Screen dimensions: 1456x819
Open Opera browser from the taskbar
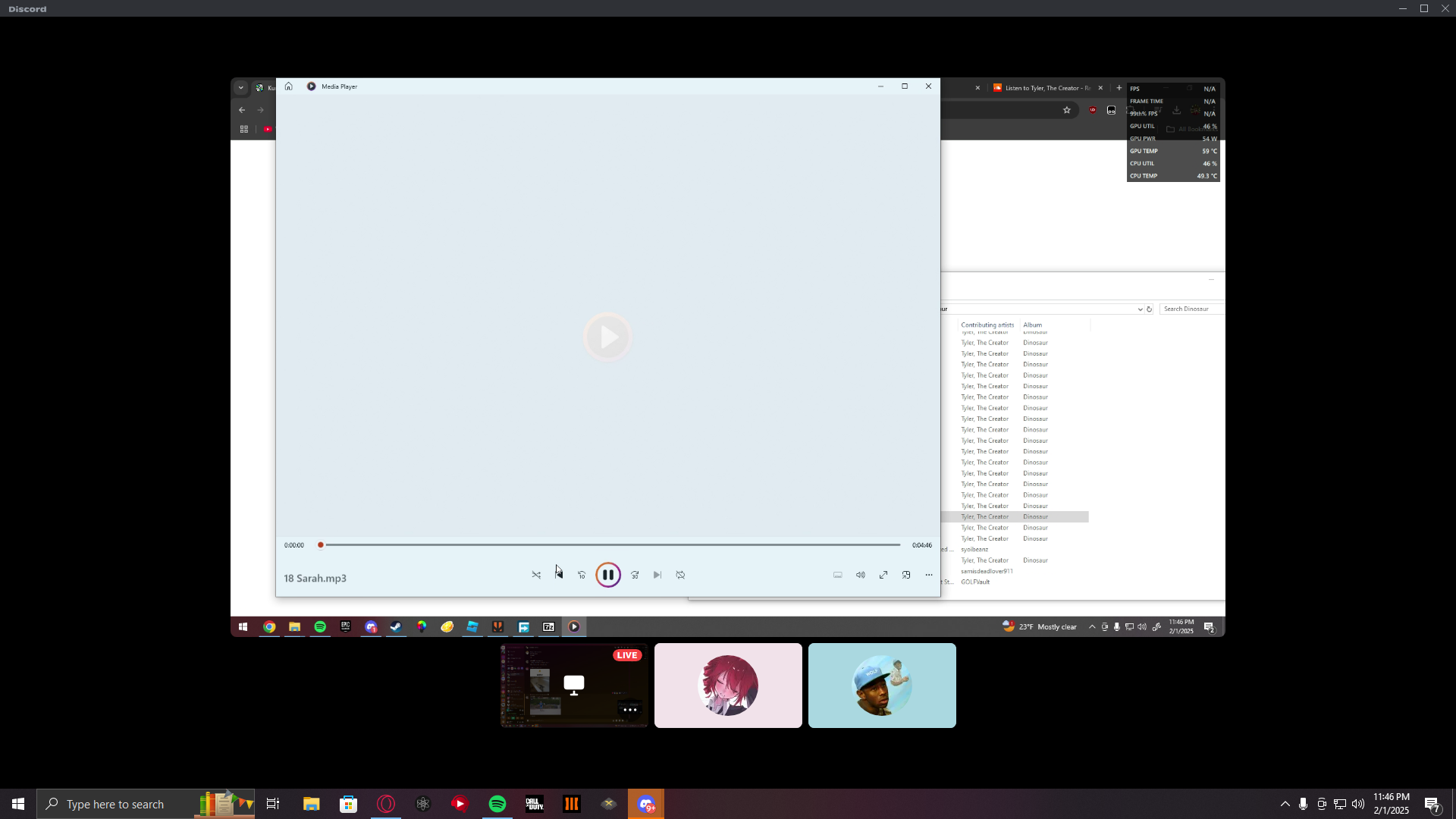386,804
